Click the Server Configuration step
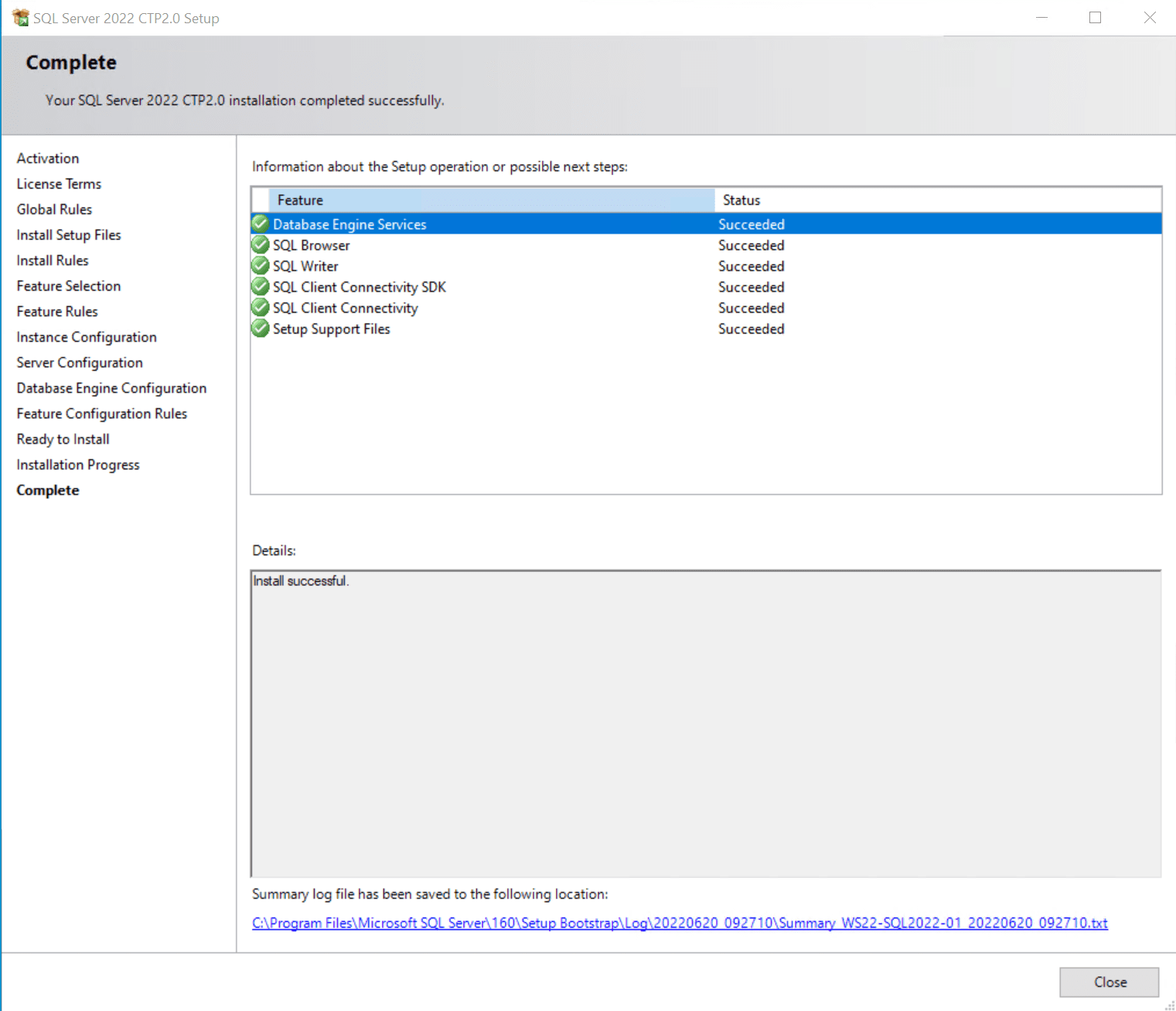The image size is (1176, 1011). tap(80, 363)
